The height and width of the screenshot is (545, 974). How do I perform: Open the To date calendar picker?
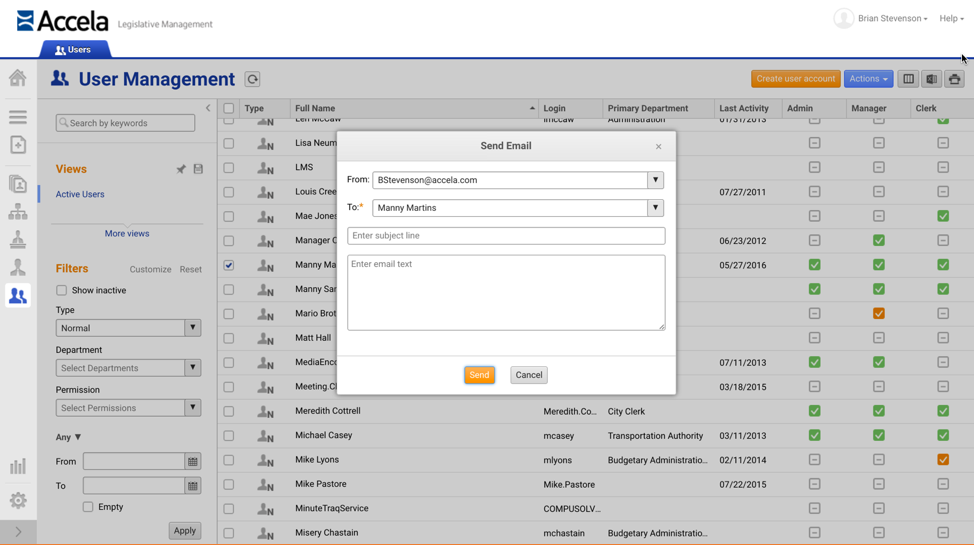(193, 485)
